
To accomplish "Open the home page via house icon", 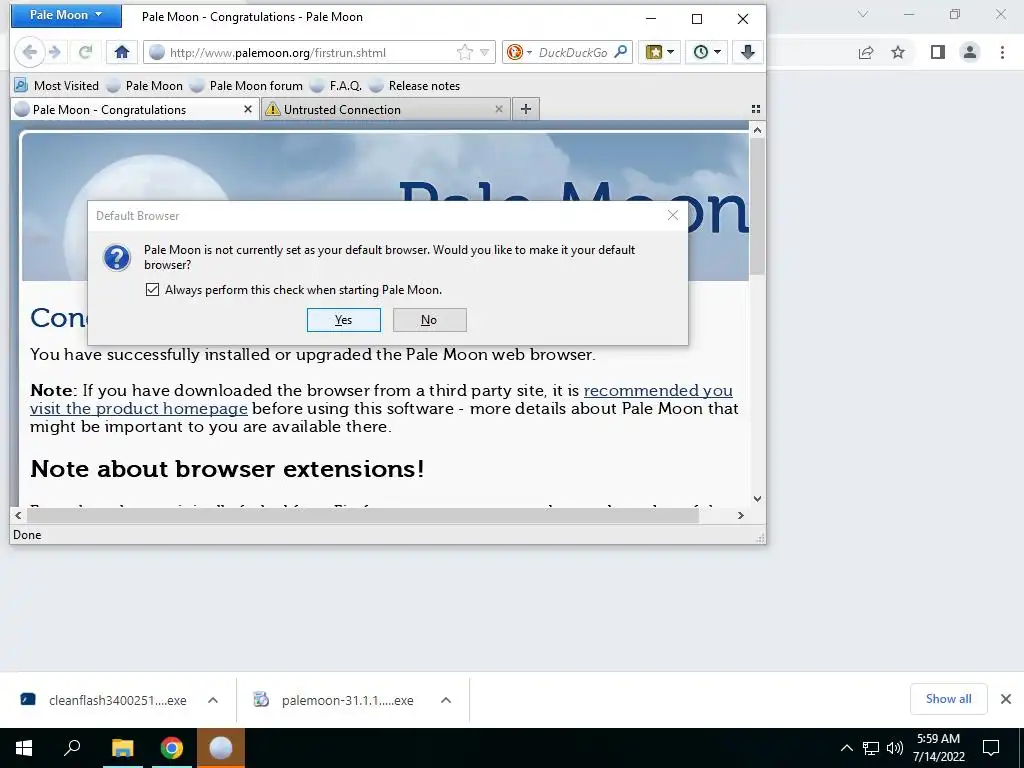I will 121,52.
